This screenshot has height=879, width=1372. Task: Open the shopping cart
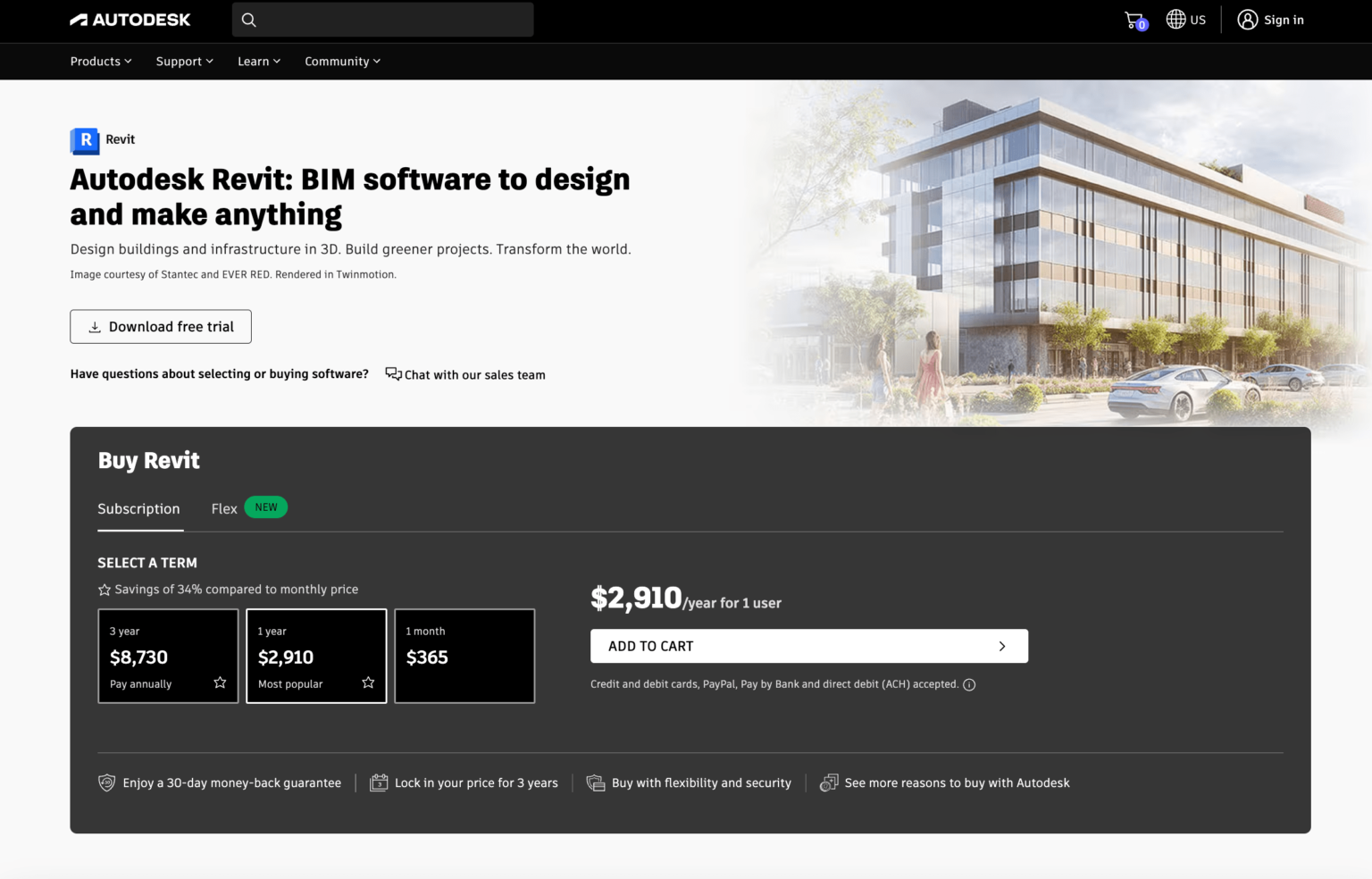click(1133, 19)
